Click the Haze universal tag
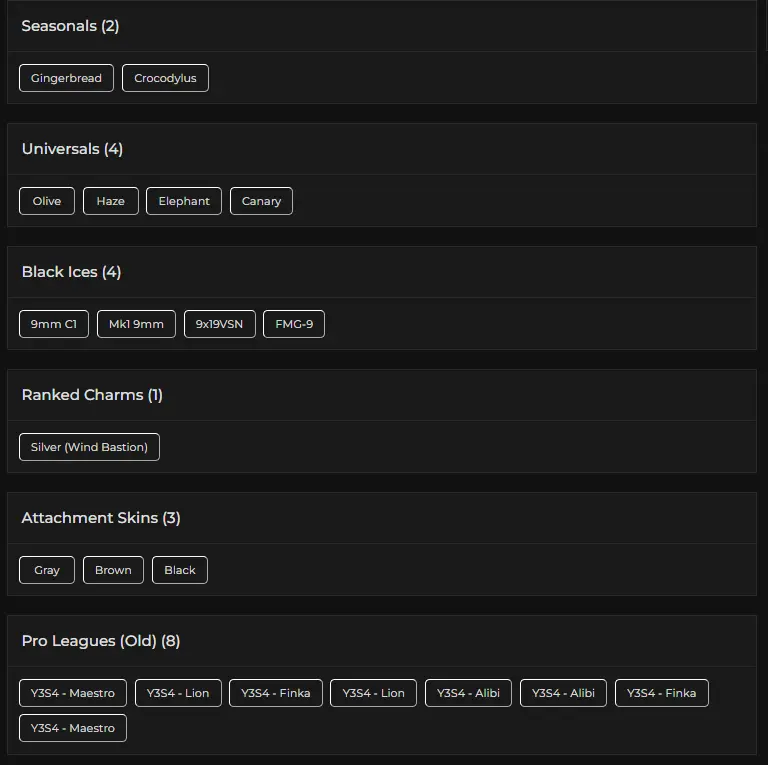 110,201
